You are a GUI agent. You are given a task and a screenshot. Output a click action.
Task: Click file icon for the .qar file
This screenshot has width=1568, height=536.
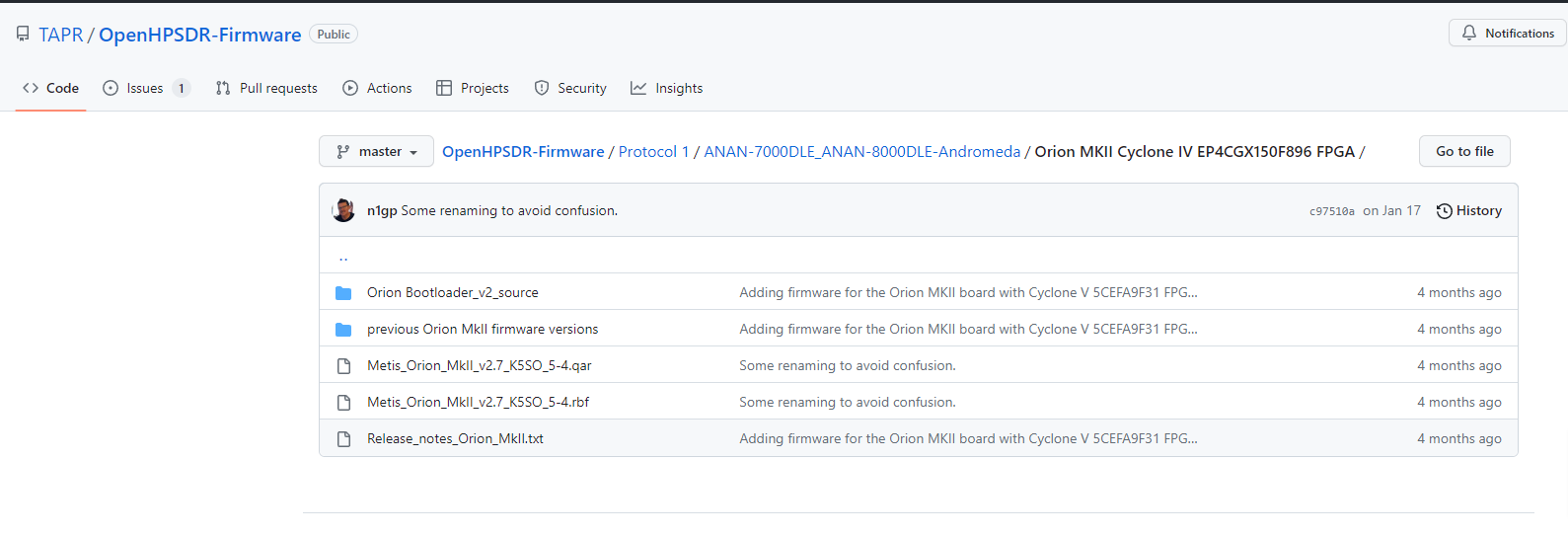click(343, 365)
